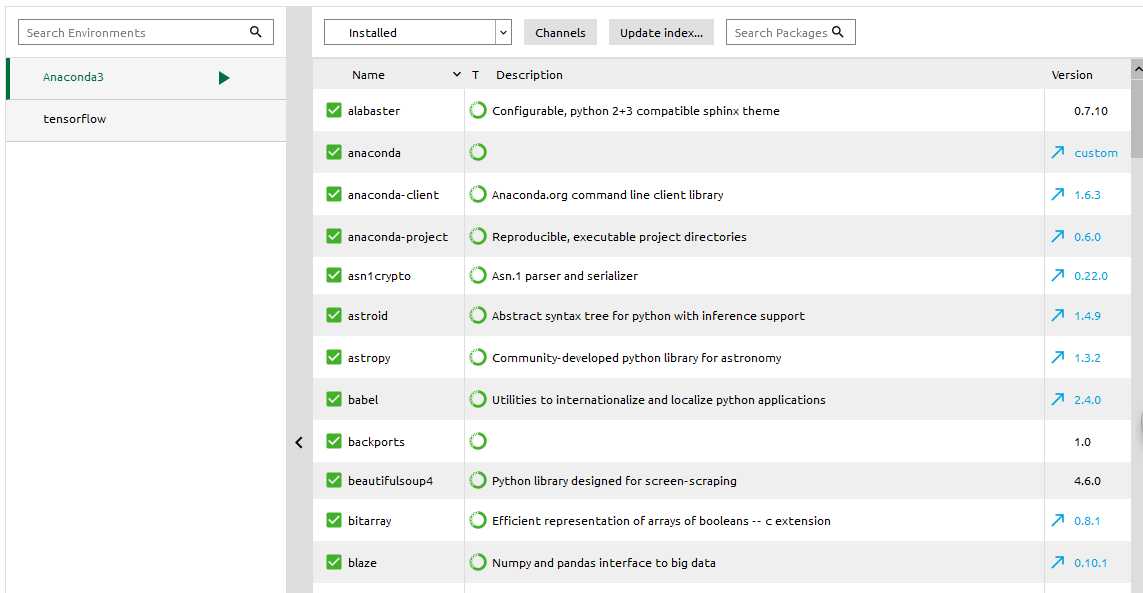
Task: Uncheck the beautifulsoup4 package checkbox
Action: [334, 480]
